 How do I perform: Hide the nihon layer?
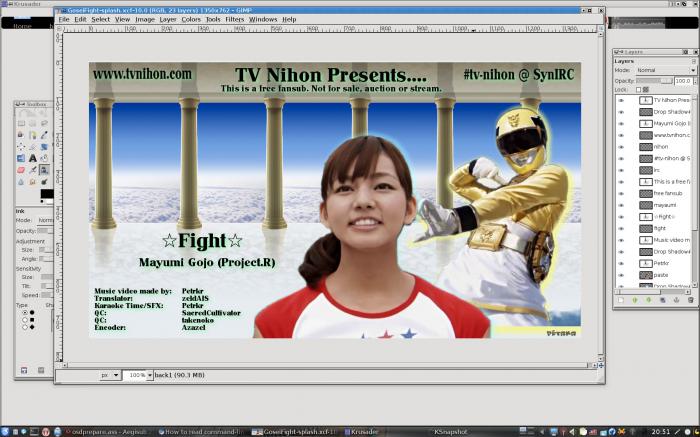point(621,147)
